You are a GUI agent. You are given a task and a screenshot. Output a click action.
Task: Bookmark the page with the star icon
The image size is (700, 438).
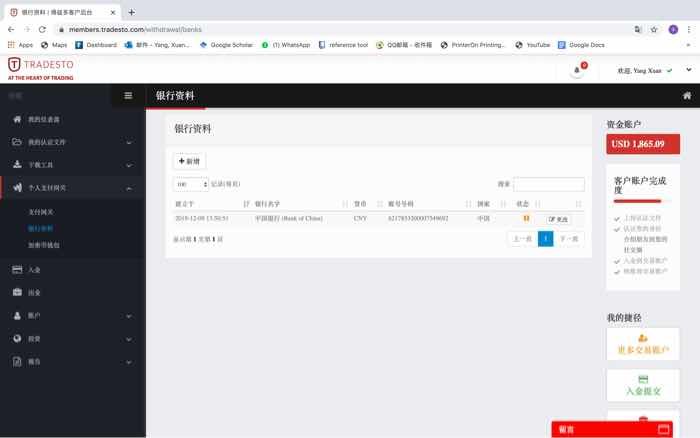[x=654, y=29]
